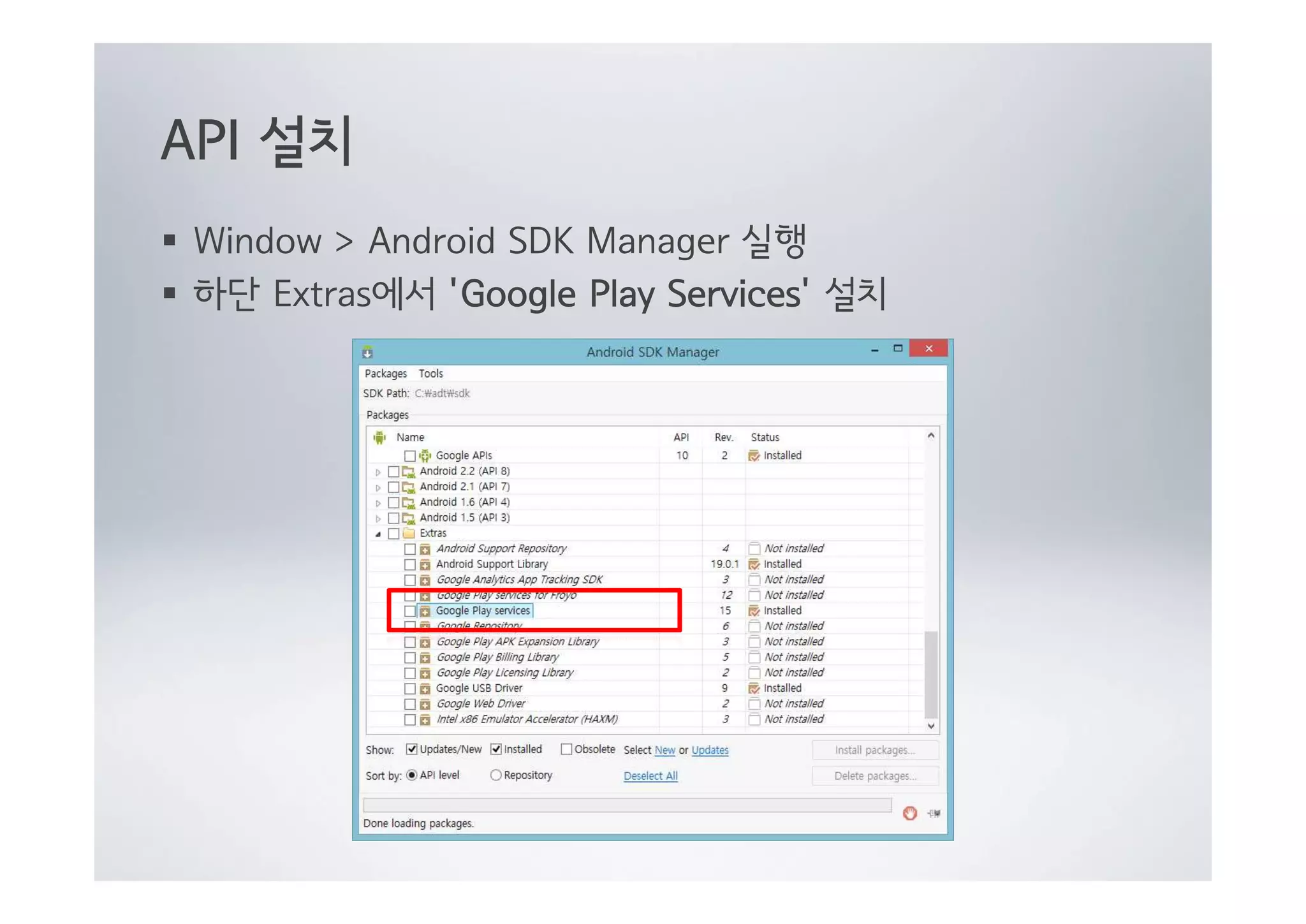Click the Updates selection link

(x=710, y=751)
